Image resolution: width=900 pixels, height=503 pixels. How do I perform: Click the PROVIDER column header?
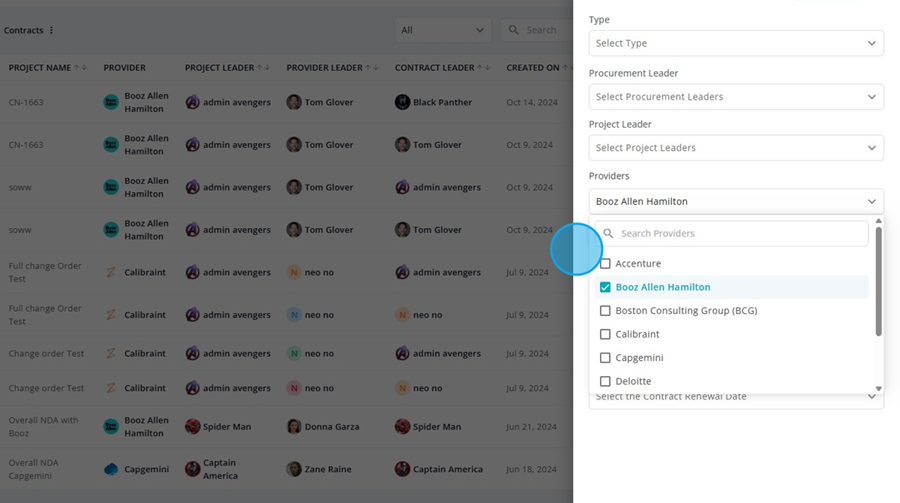pos(125,68)
